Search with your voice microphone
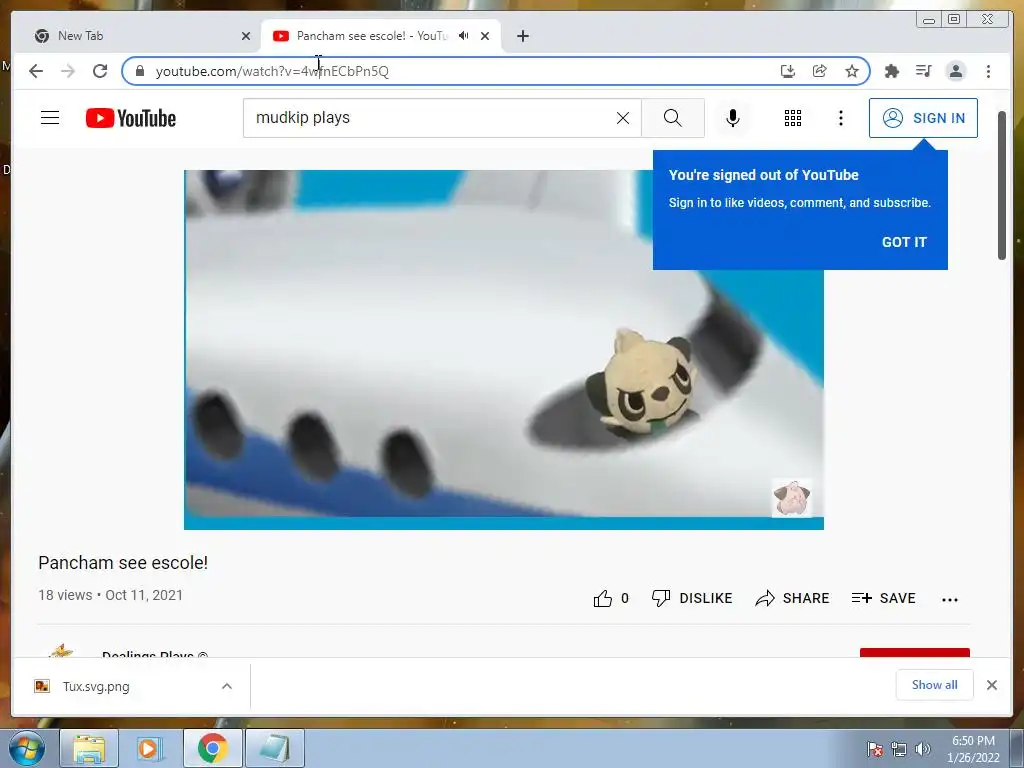Image resolution: width=1024 pixels, height=768 pixels. tap(733, 118)
